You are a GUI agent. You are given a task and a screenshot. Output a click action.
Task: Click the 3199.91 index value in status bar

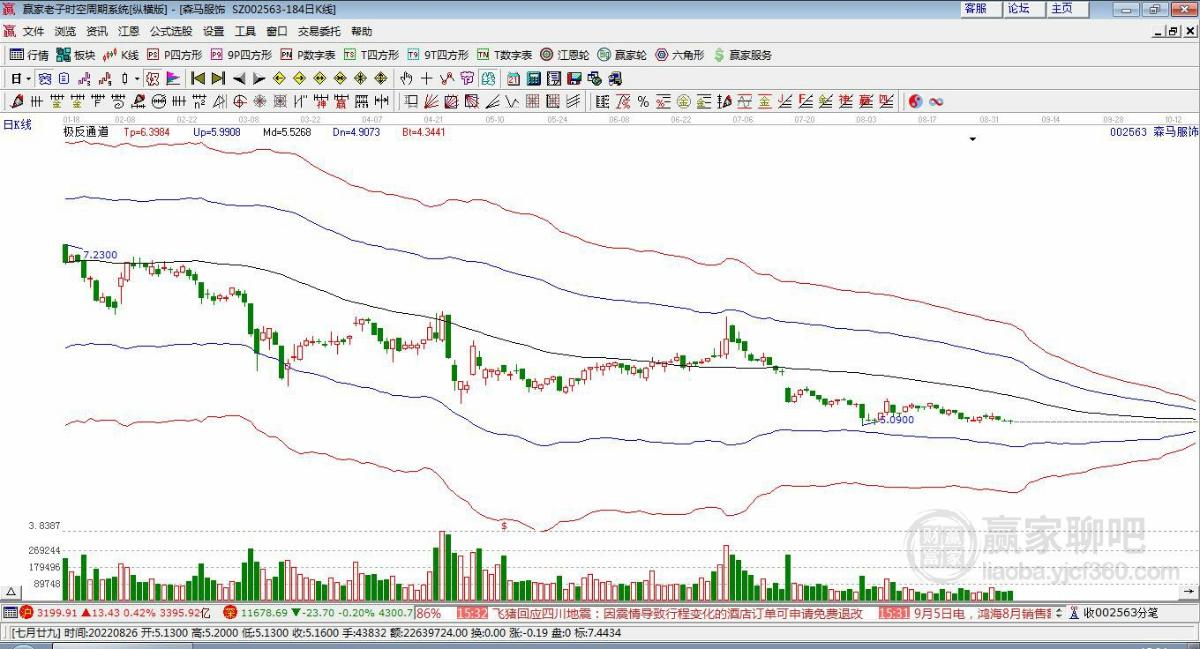(x=56, y=612)
